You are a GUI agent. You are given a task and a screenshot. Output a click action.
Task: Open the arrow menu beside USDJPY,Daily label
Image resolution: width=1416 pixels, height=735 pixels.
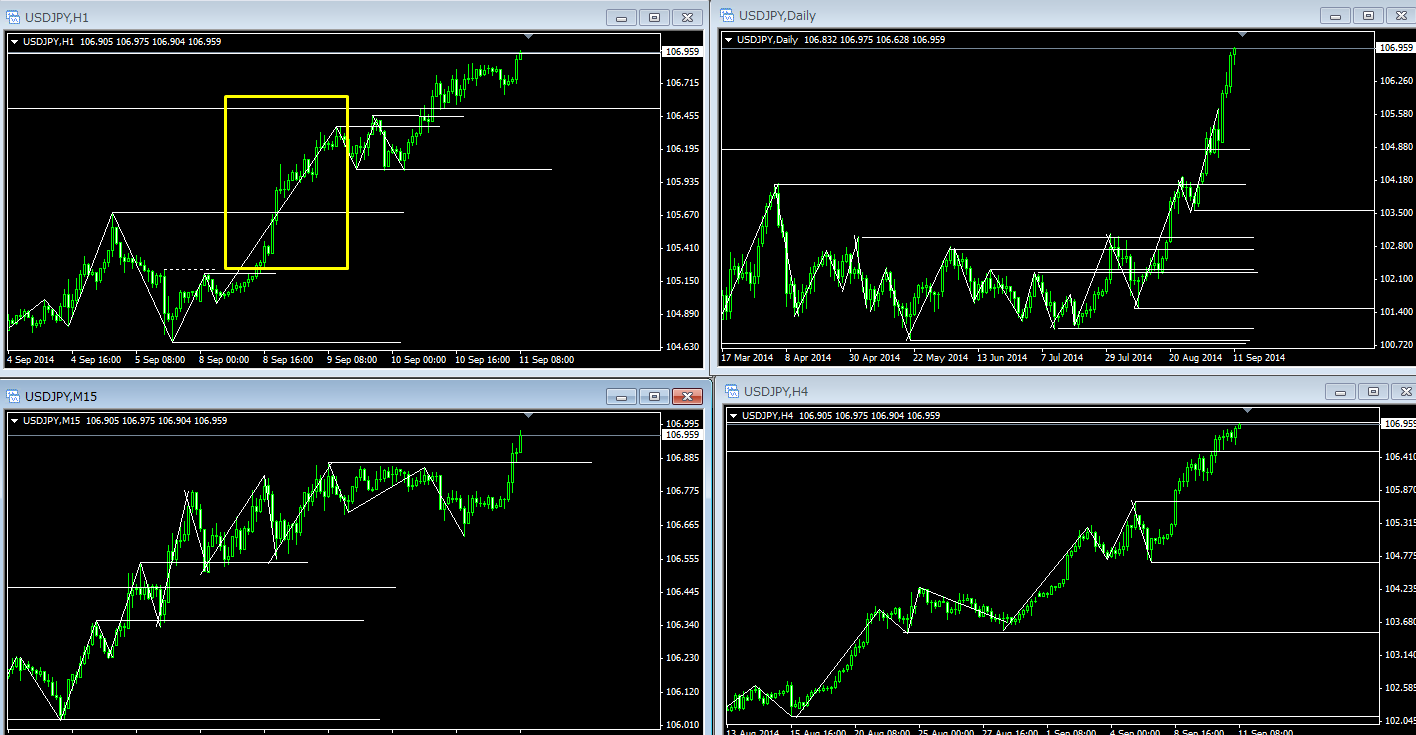[x=728, y=40]
